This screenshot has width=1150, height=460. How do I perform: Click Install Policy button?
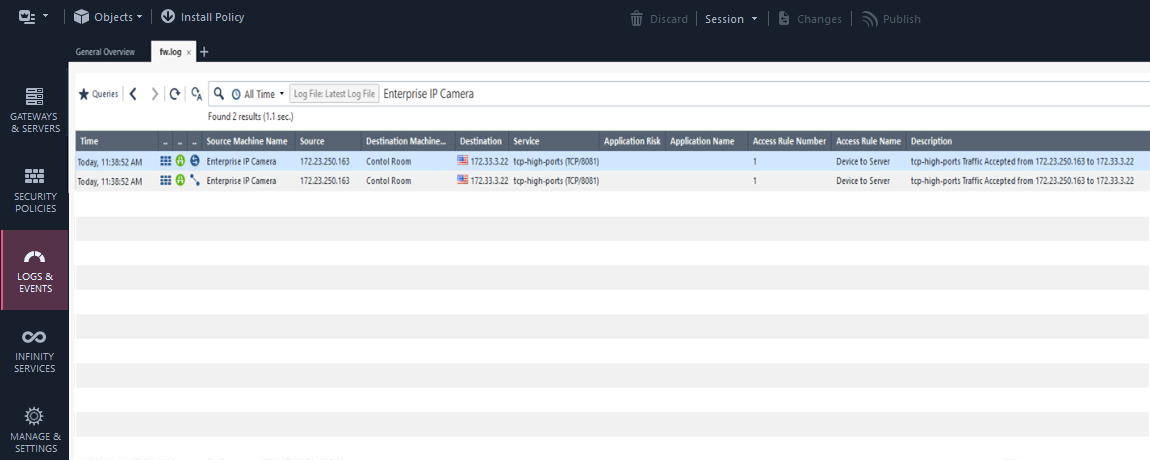pos(202,17)
